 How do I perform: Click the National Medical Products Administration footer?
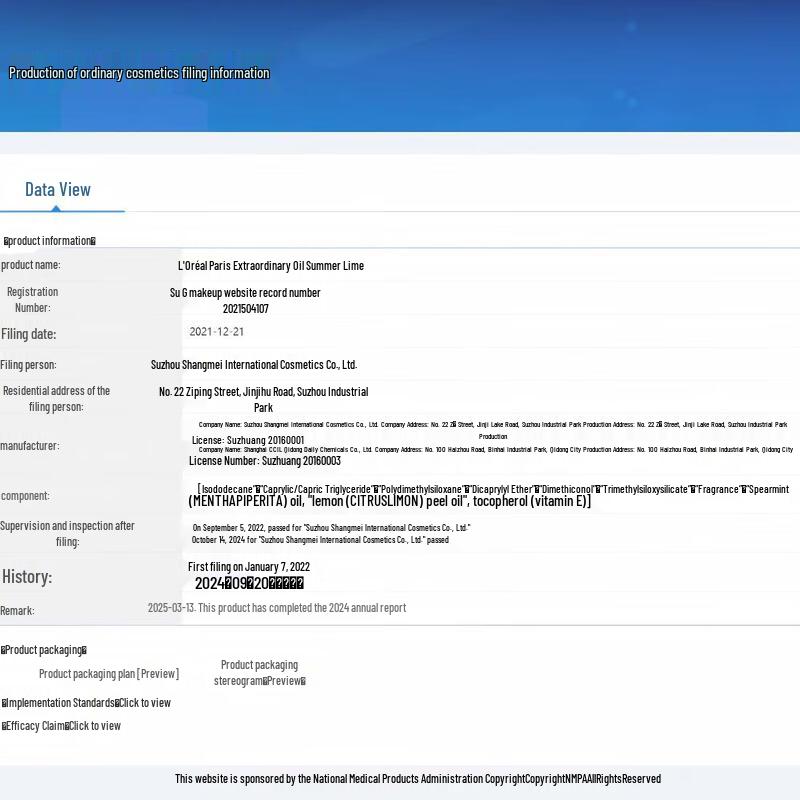(x=417, y=779)
